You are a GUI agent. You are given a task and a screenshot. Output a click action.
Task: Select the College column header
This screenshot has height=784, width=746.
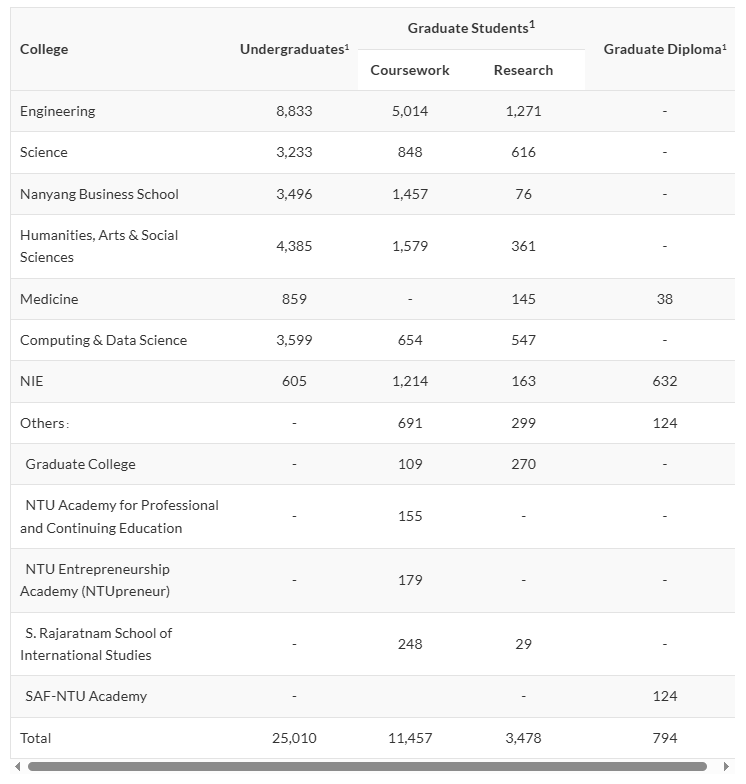click(44, 49)
